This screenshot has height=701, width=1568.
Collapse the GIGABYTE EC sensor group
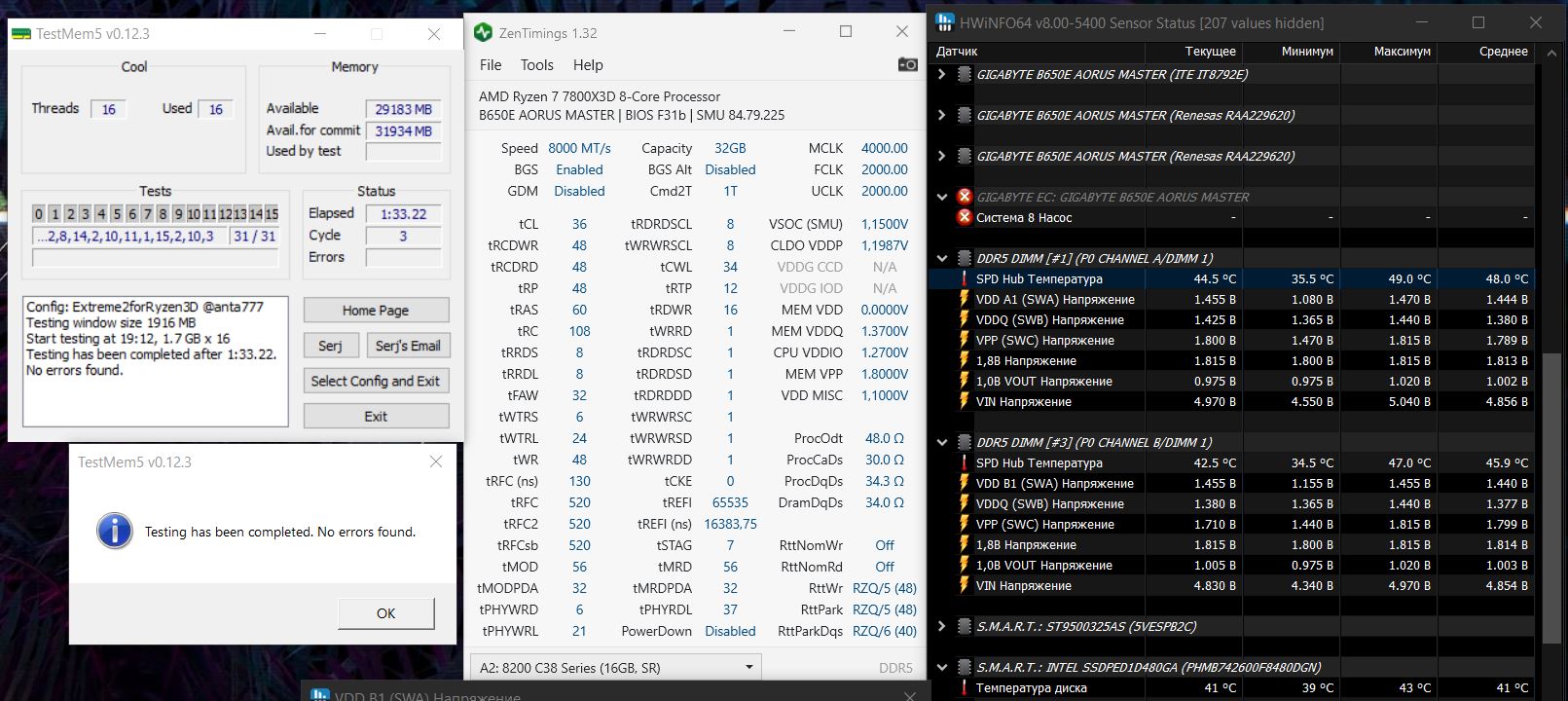(x=941, y=197)
